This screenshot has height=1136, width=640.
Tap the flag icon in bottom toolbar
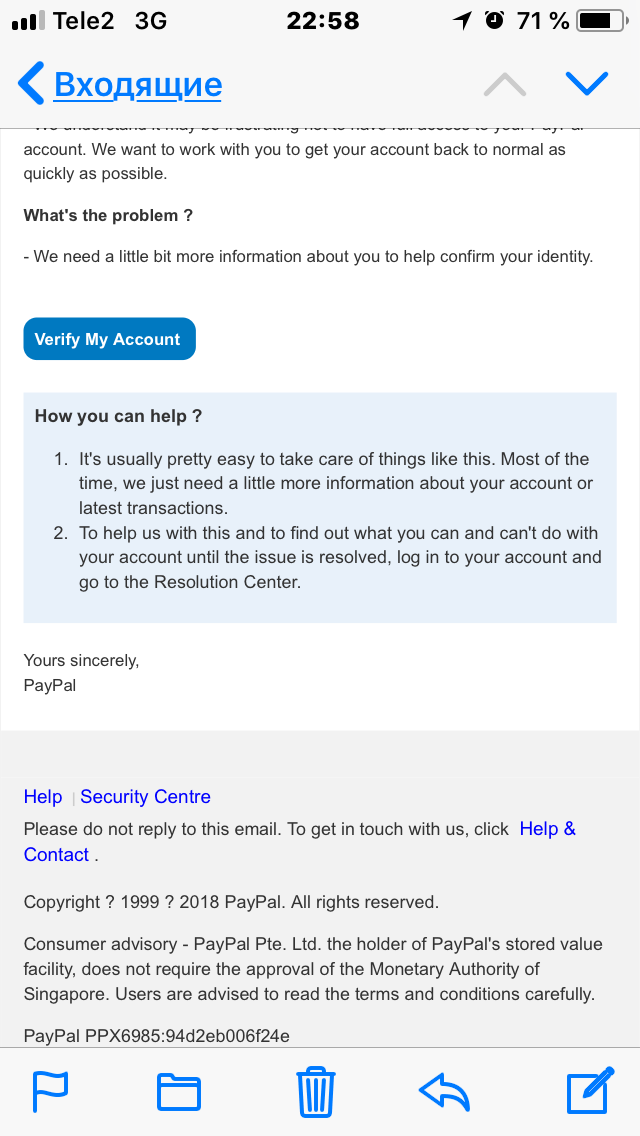50,1092
